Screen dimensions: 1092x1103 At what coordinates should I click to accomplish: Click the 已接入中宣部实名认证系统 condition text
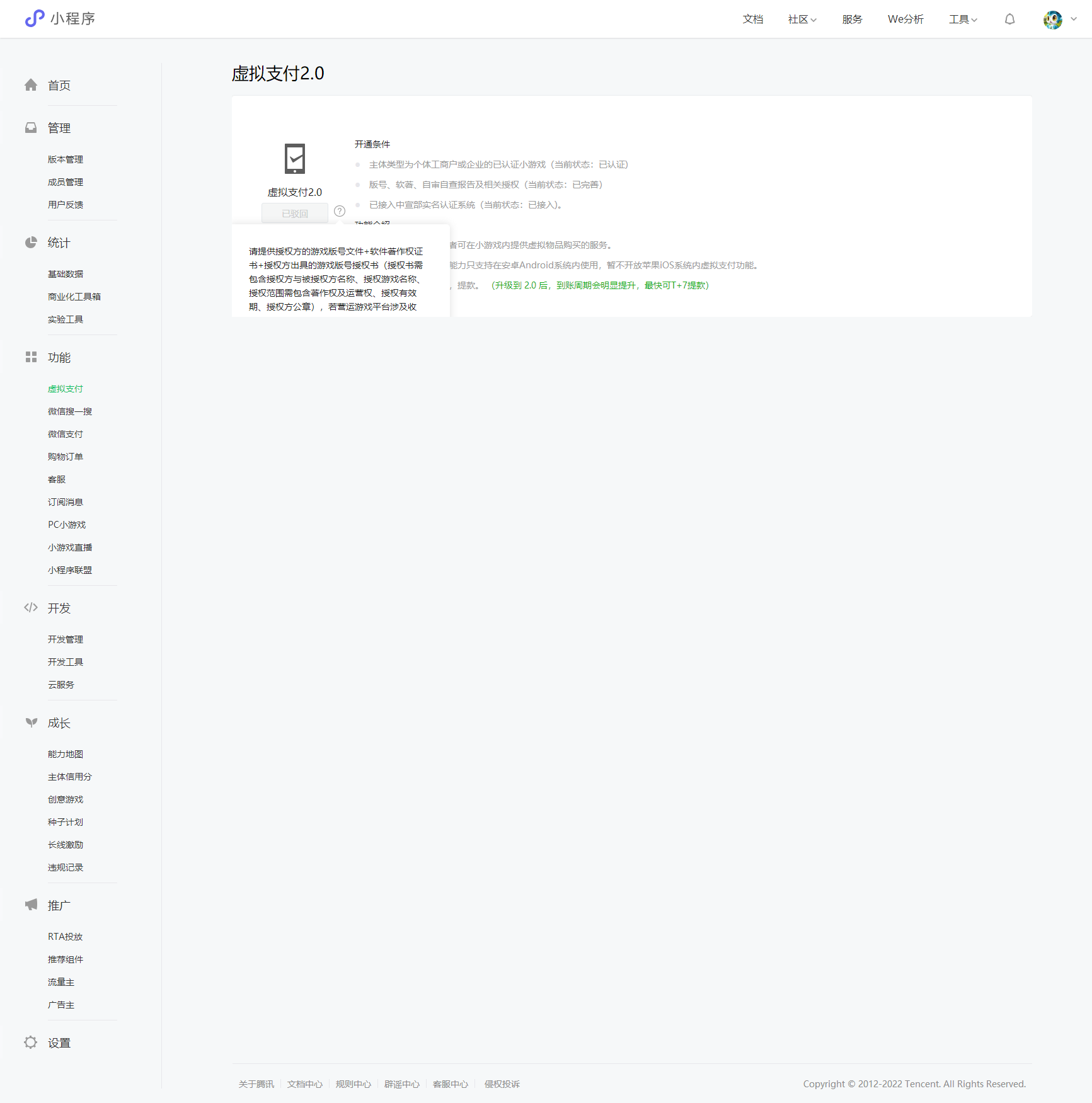click(x=466, y=205)
